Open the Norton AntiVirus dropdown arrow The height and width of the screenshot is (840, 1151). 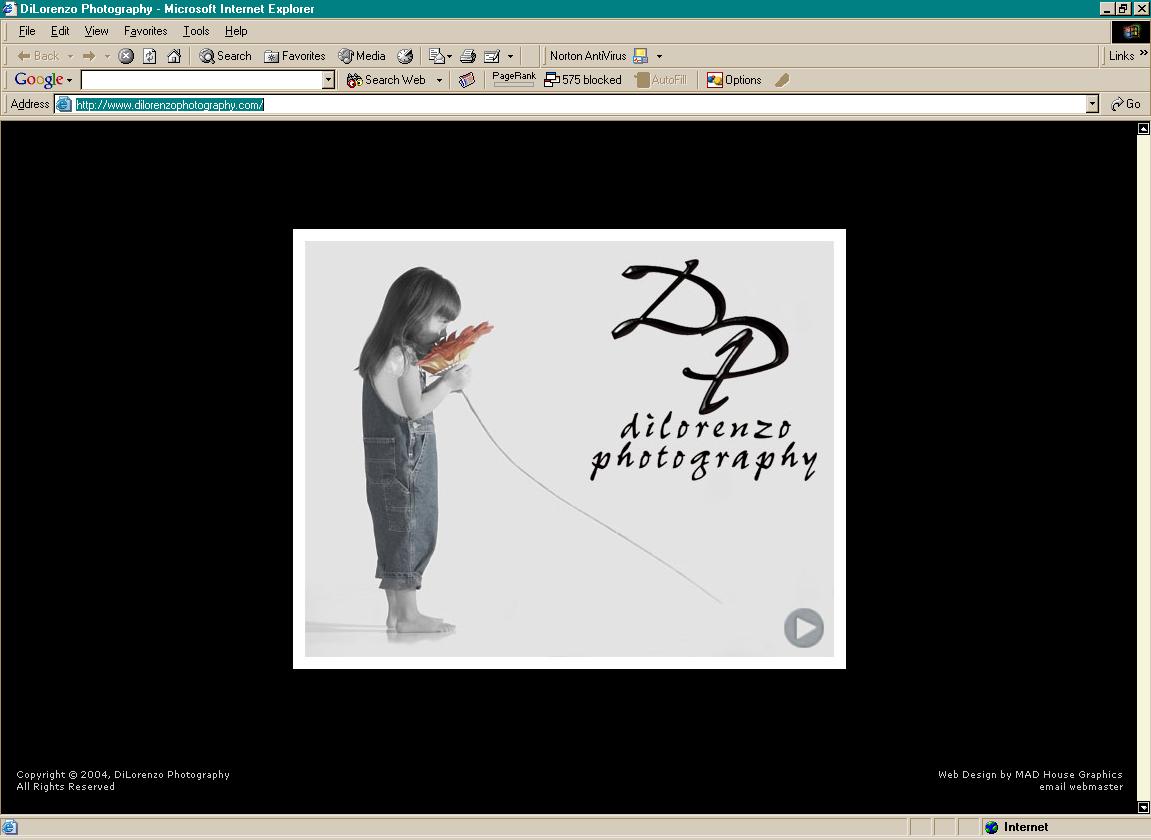[659, 56]
